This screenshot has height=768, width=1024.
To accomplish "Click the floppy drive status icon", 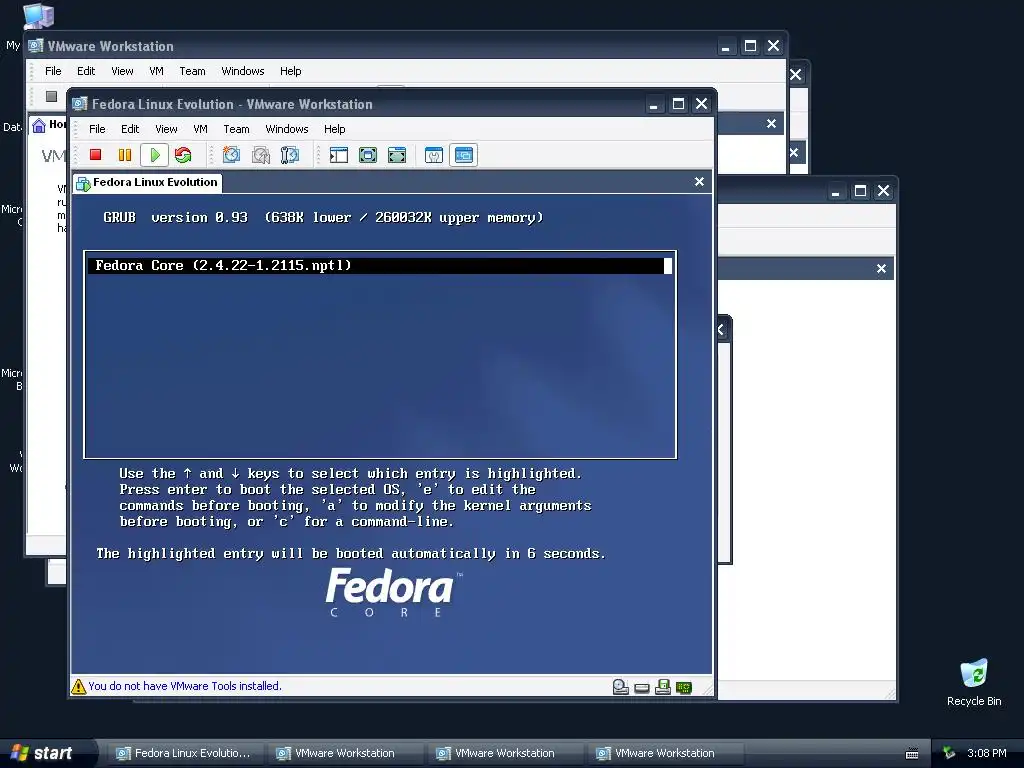I will (x=663, y=686).
